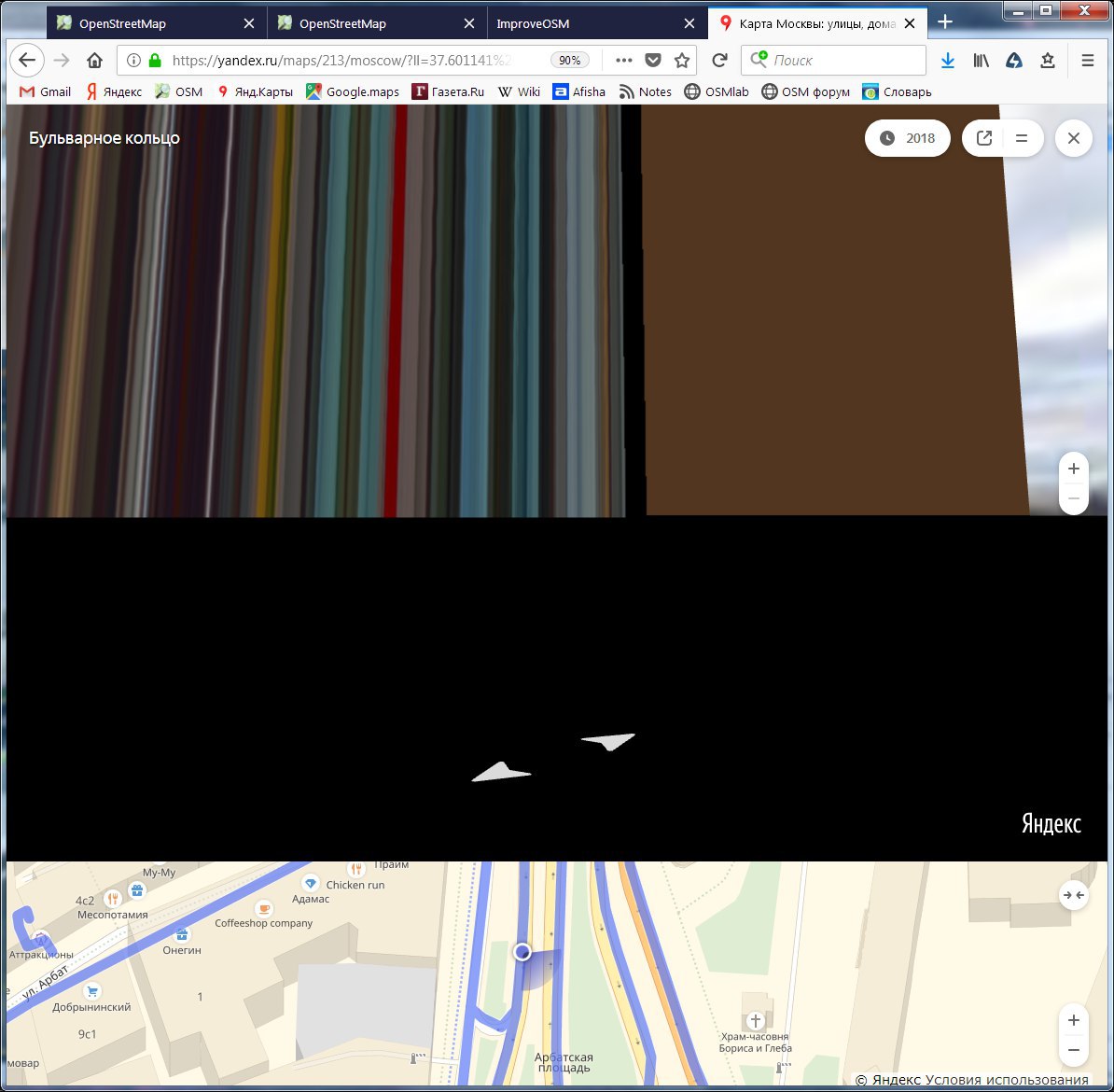Open the Газета.Ru bookmark
The width and height of the screenshot is (1114, 1092).
[x=448, y=91]
